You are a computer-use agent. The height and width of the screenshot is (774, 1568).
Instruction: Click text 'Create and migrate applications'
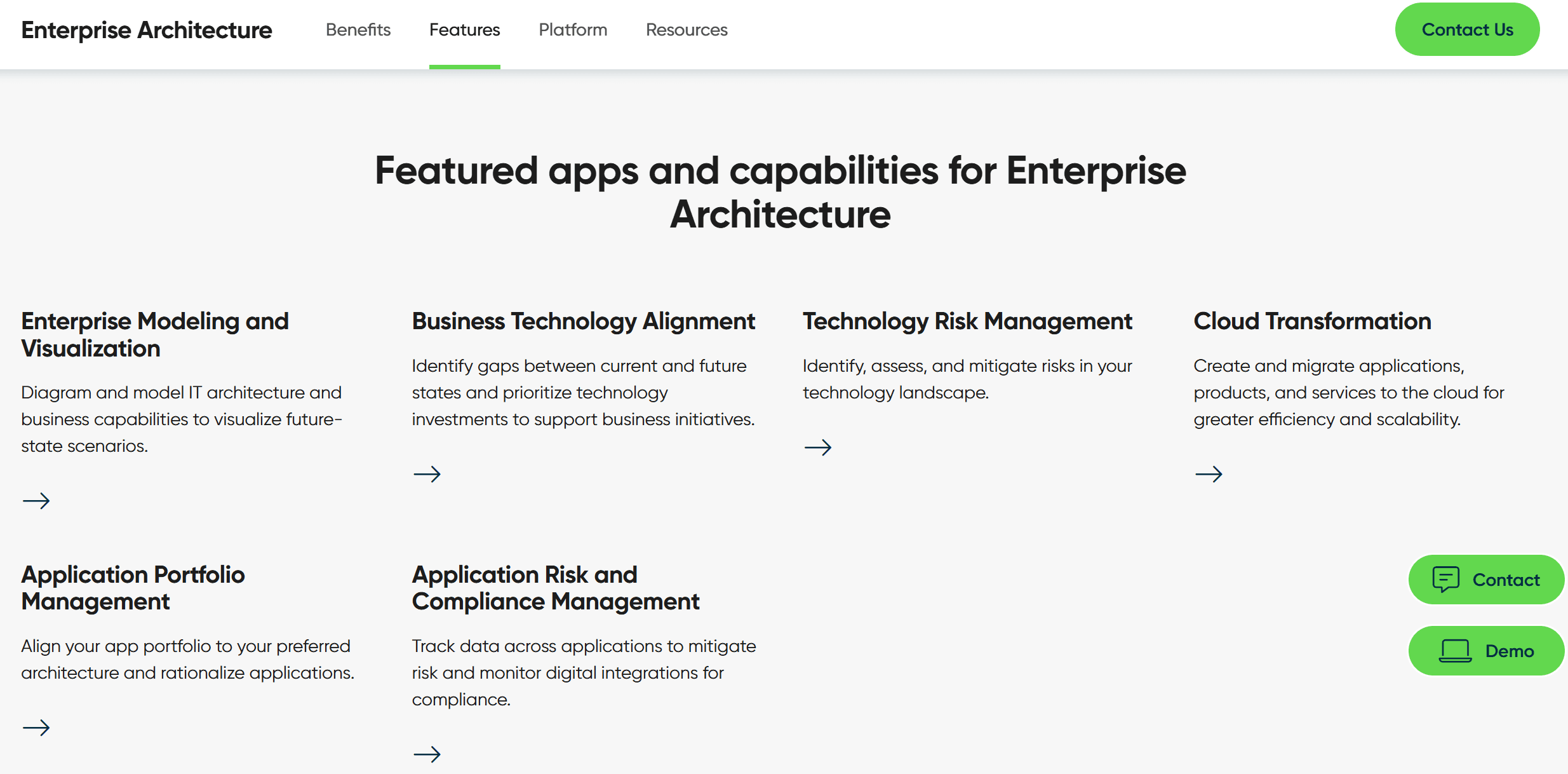point(1329,366)
